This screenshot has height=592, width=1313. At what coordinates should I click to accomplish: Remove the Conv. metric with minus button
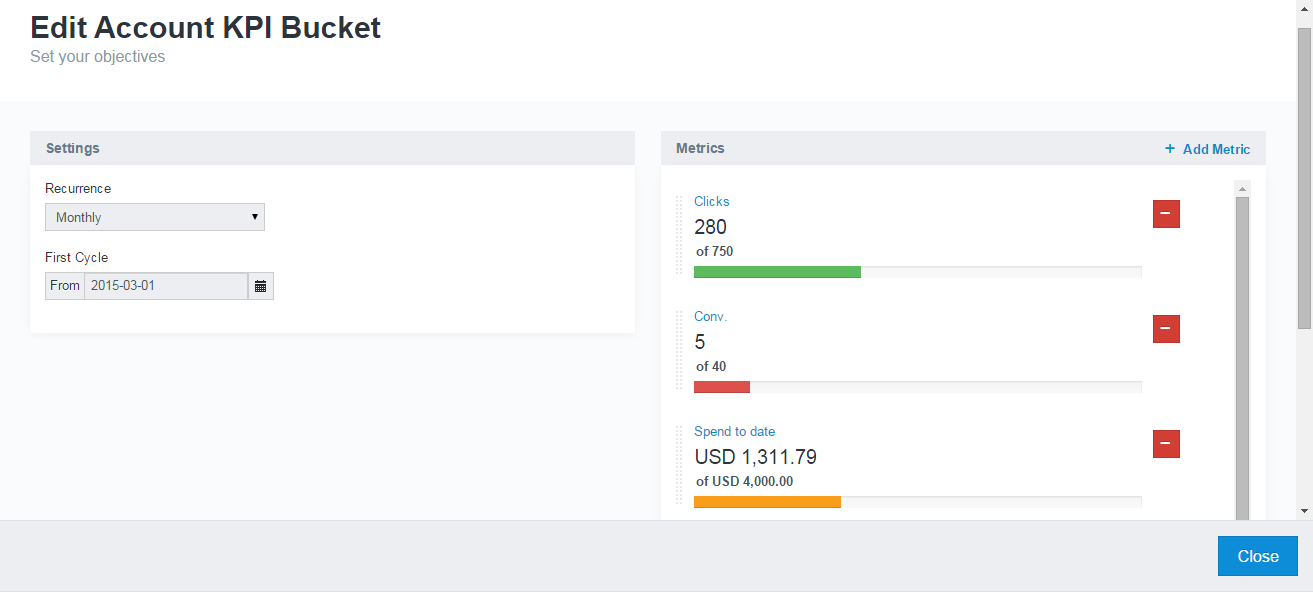1166,329
